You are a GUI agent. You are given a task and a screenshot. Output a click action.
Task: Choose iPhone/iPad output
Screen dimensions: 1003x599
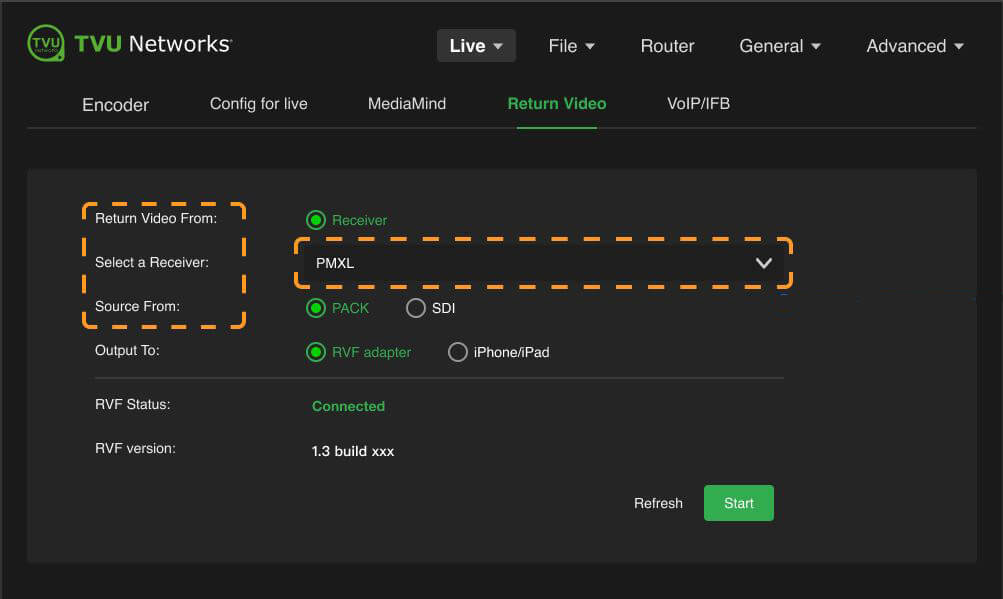coord(457,352)
